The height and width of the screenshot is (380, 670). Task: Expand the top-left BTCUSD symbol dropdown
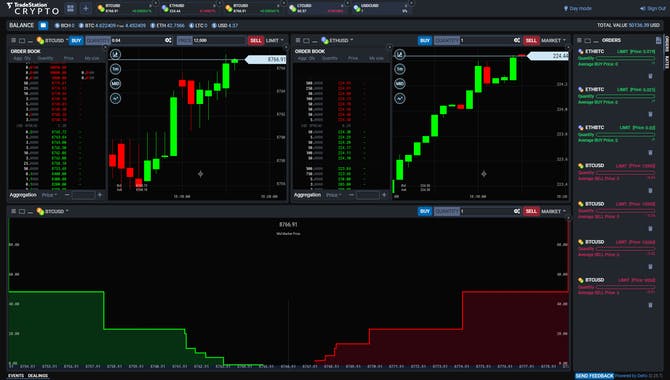[x=53, y=41]
